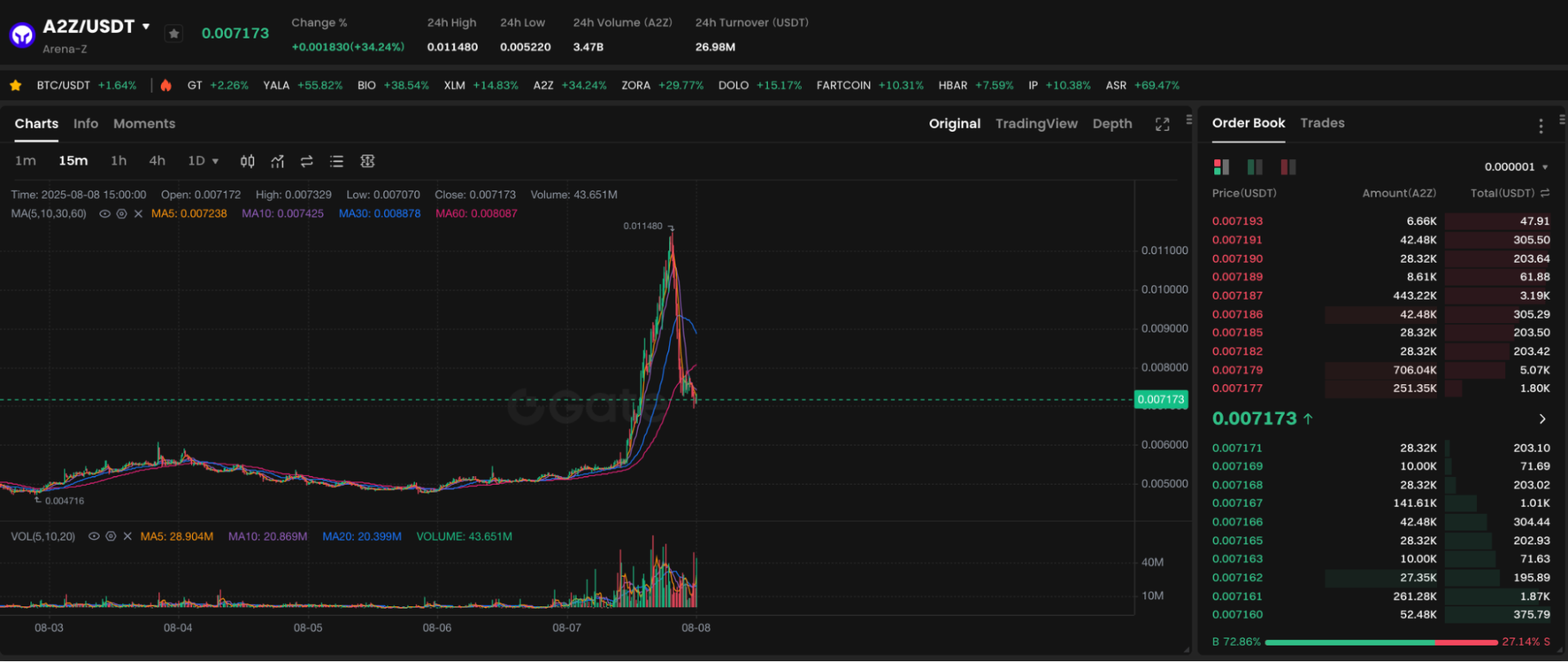The width and height of the screenshot is (1568, 662).
Task: Click the Arena-Z token logo icon
Action: point(22,35)
